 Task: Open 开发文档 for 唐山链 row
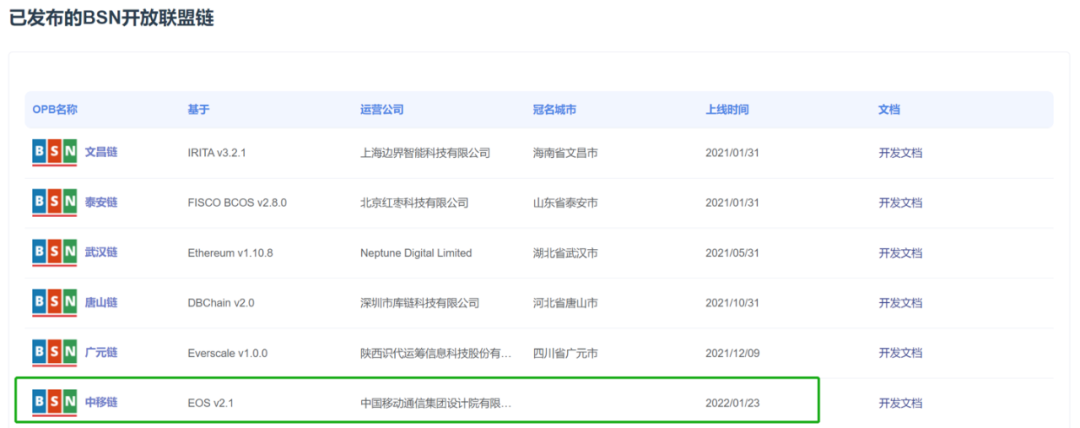tap(900, 303)
